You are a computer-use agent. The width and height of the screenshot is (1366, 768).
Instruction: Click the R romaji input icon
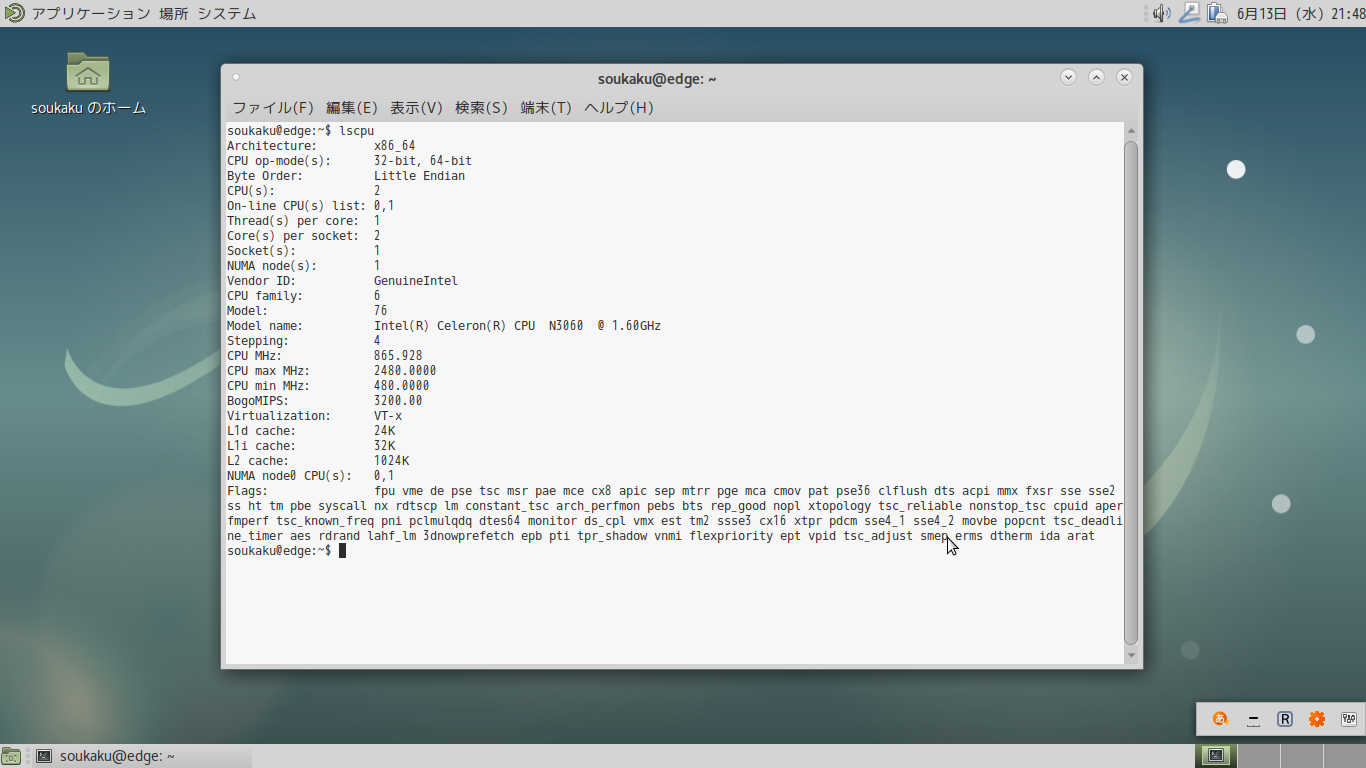tap(1285, 719)
